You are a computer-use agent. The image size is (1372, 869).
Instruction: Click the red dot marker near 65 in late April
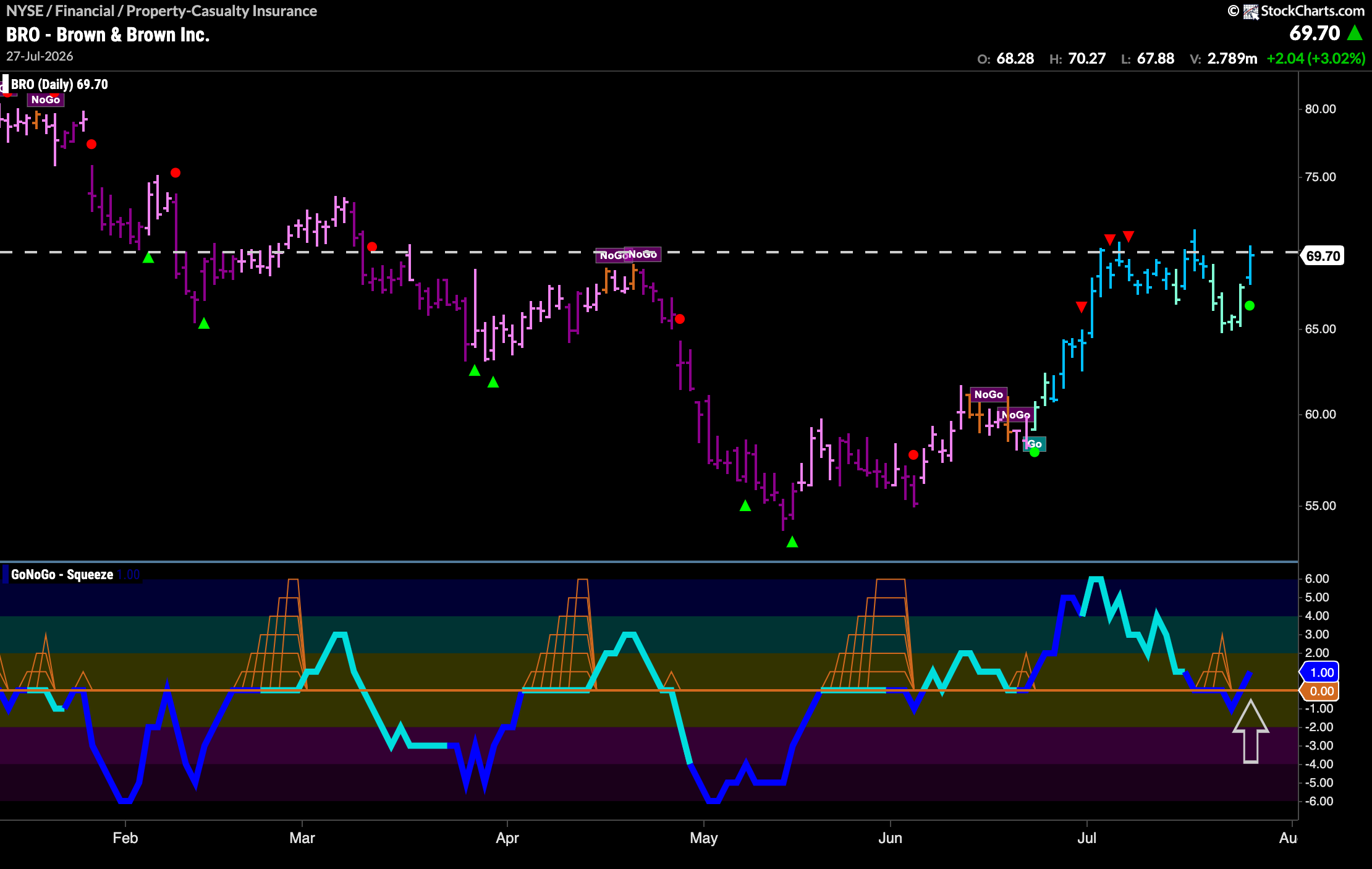(x=680, y=319)
